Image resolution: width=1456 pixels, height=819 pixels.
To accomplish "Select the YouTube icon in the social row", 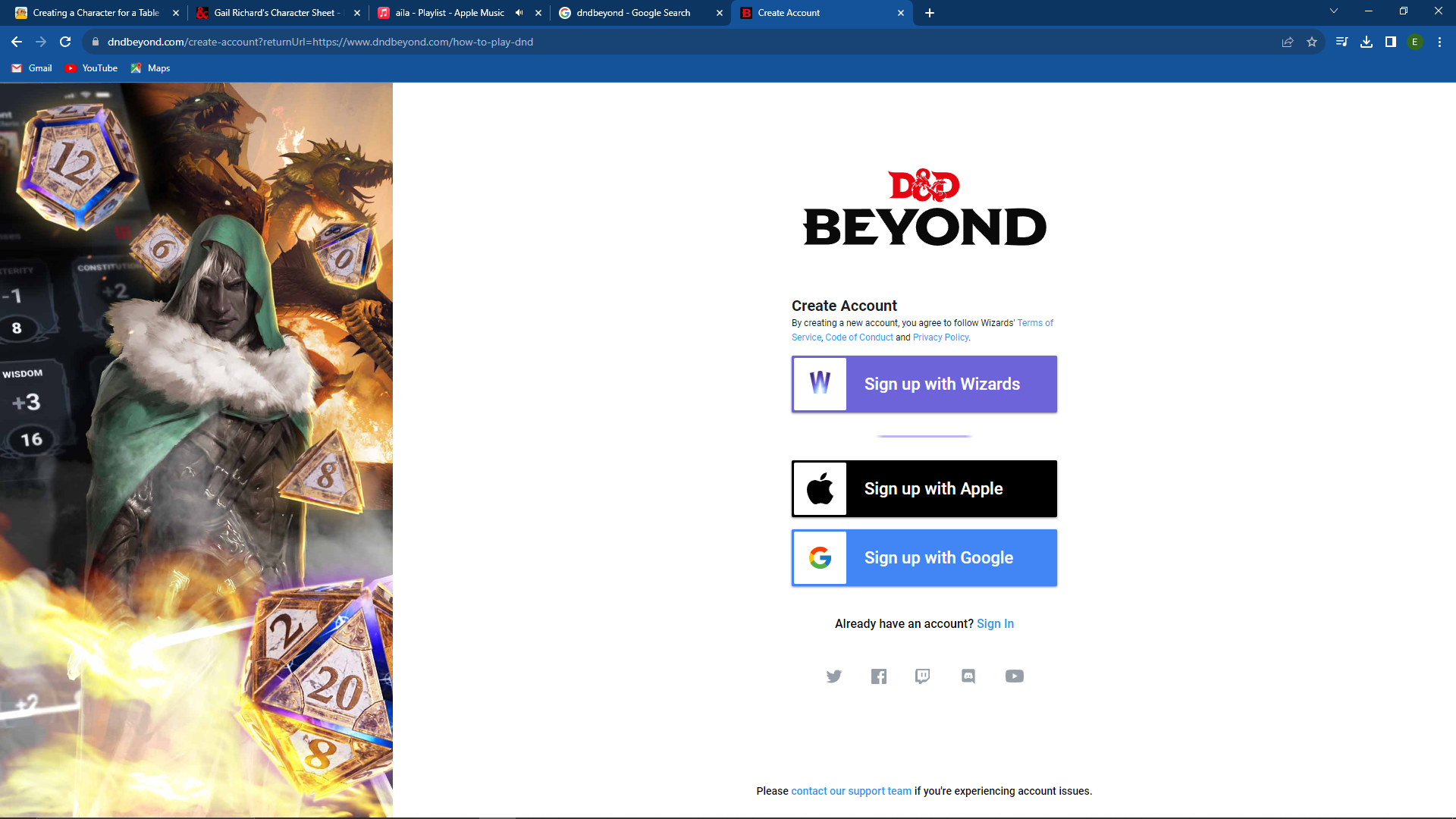I will 1015,676.
